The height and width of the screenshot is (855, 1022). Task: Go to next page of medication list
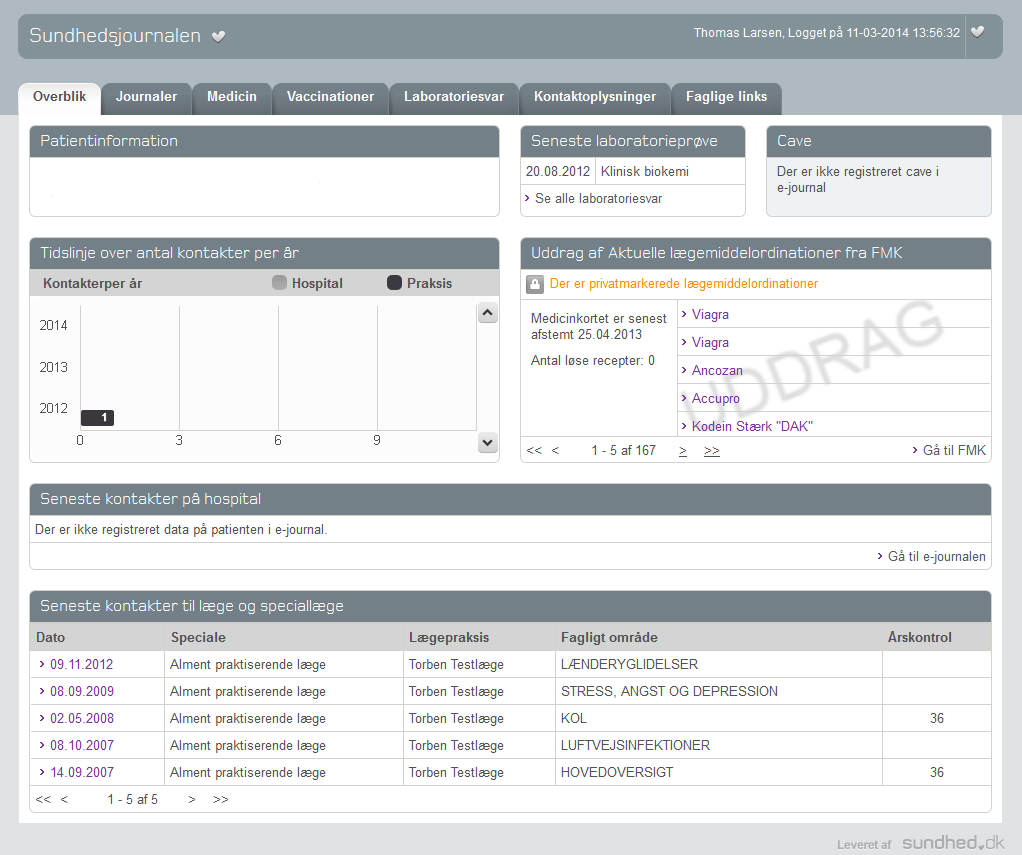click(x=683, y=451)
